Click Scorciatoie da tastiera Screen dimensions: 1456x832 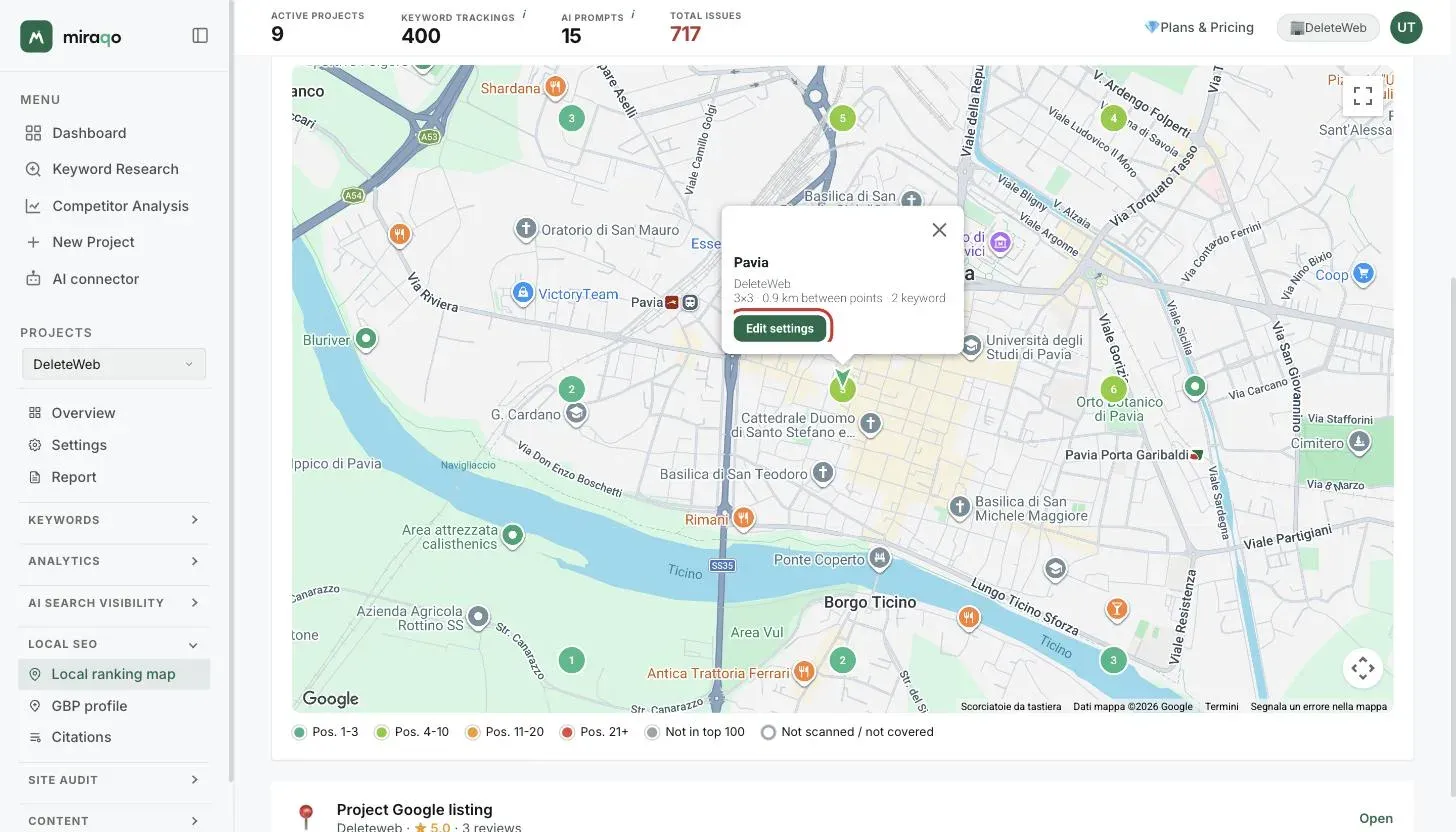coord(1011,706)
